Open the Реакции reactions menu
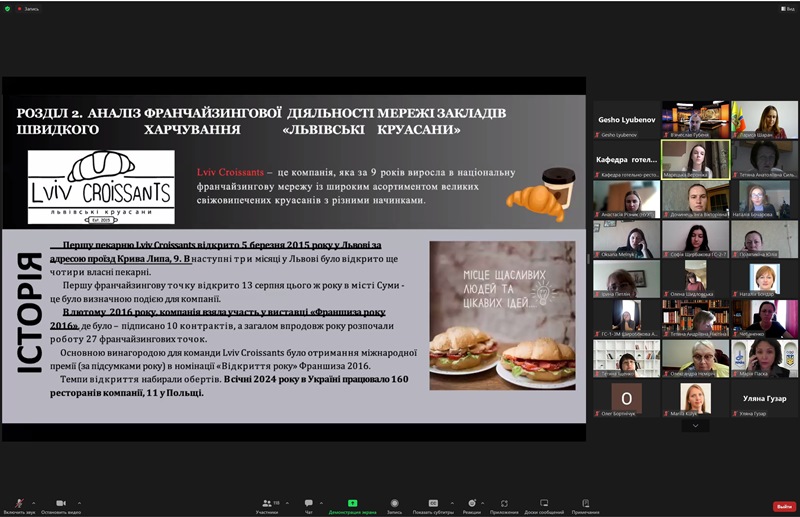The width and height of the screenshot is (800, 517). [x=471, y=506]
